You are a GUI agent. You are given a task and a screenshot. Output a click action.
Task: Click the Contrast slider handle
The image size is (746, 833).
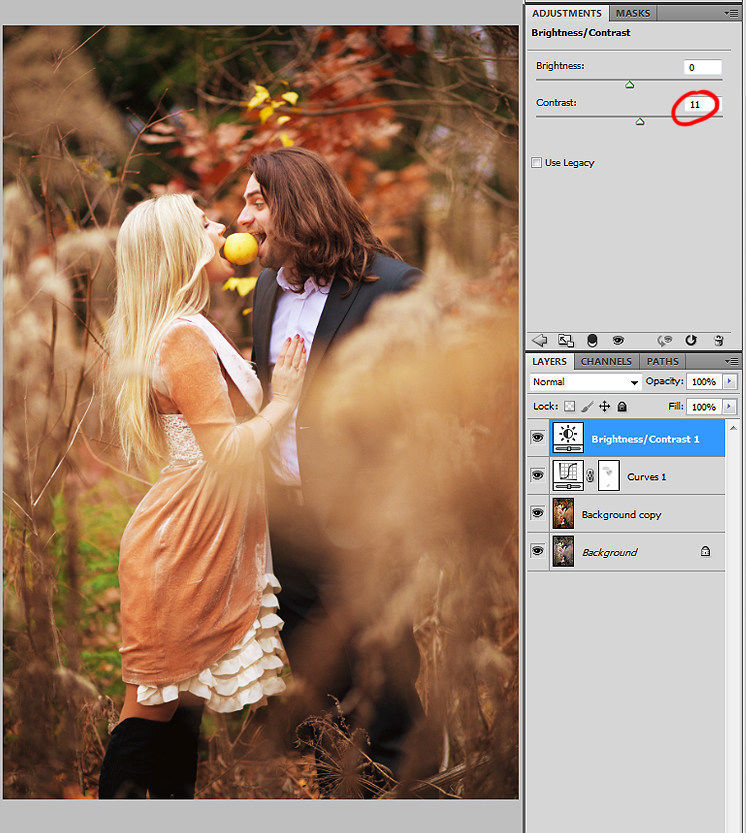640,122
